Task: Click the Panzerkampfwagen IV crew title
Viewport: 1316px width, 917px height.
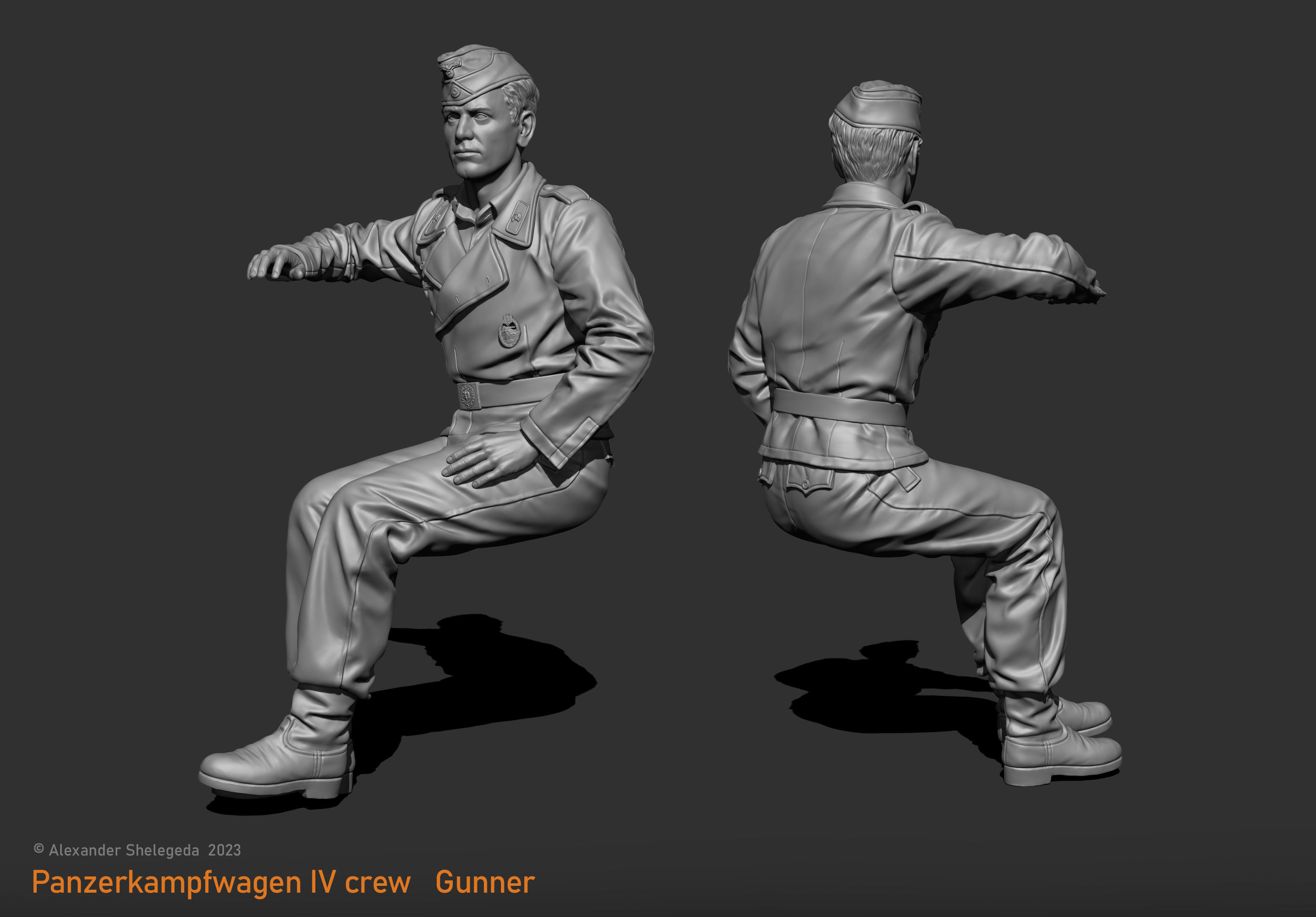Action: [221, 882]
